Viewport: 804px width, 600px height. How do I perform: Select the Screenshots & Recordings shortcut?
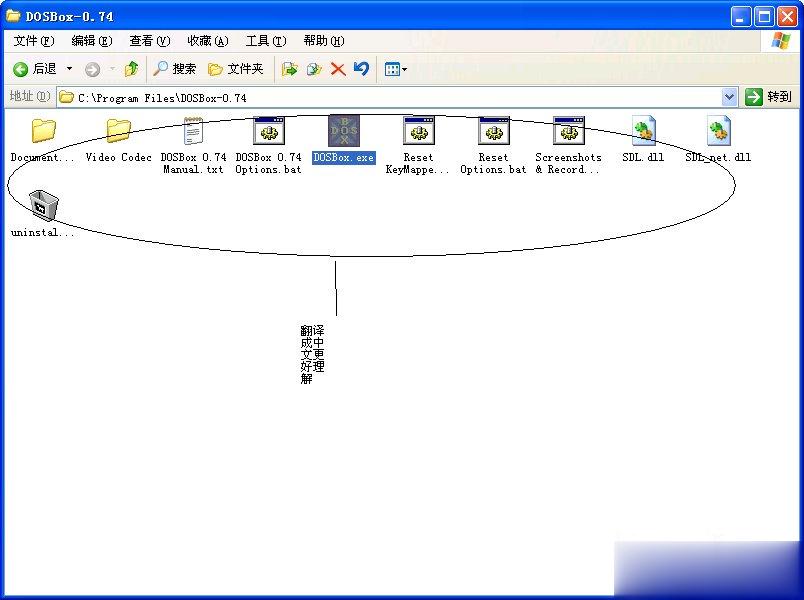tap(568, 132)
